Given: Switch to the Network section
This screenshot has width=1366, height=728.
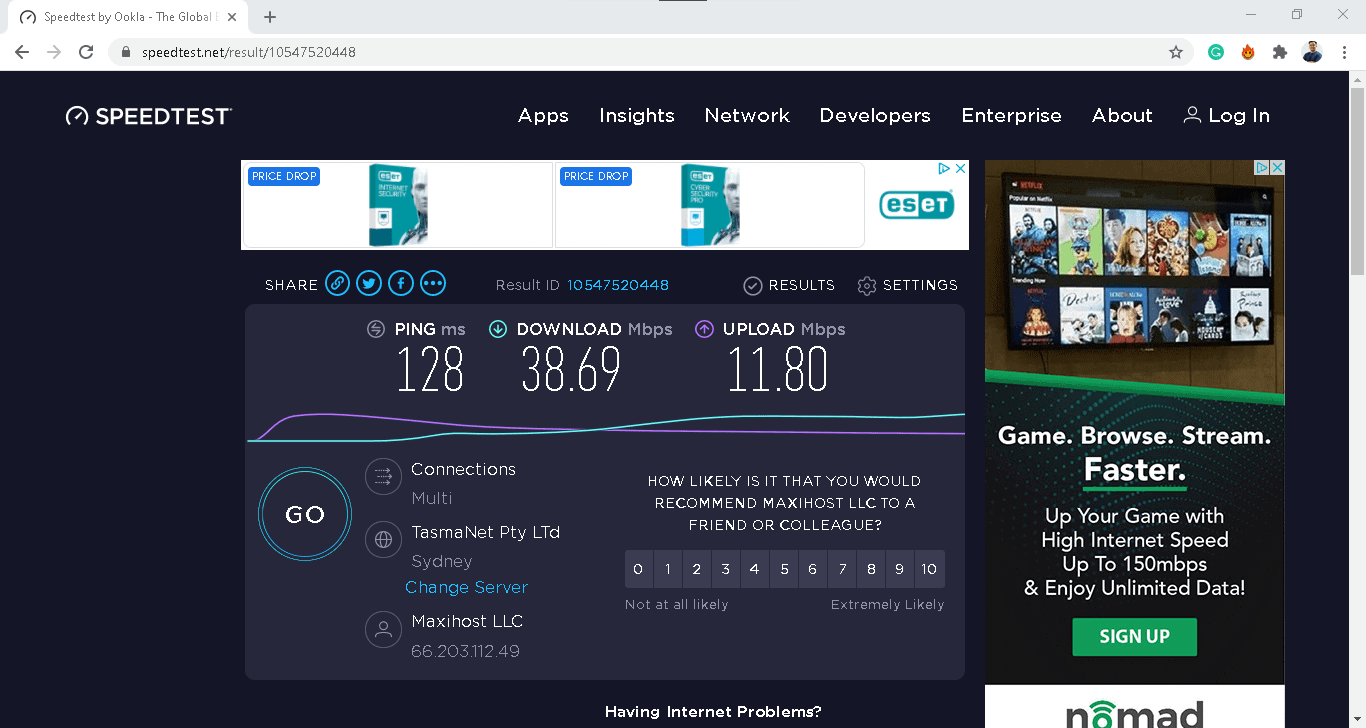Looking at the screenshot, I should 747,115.
